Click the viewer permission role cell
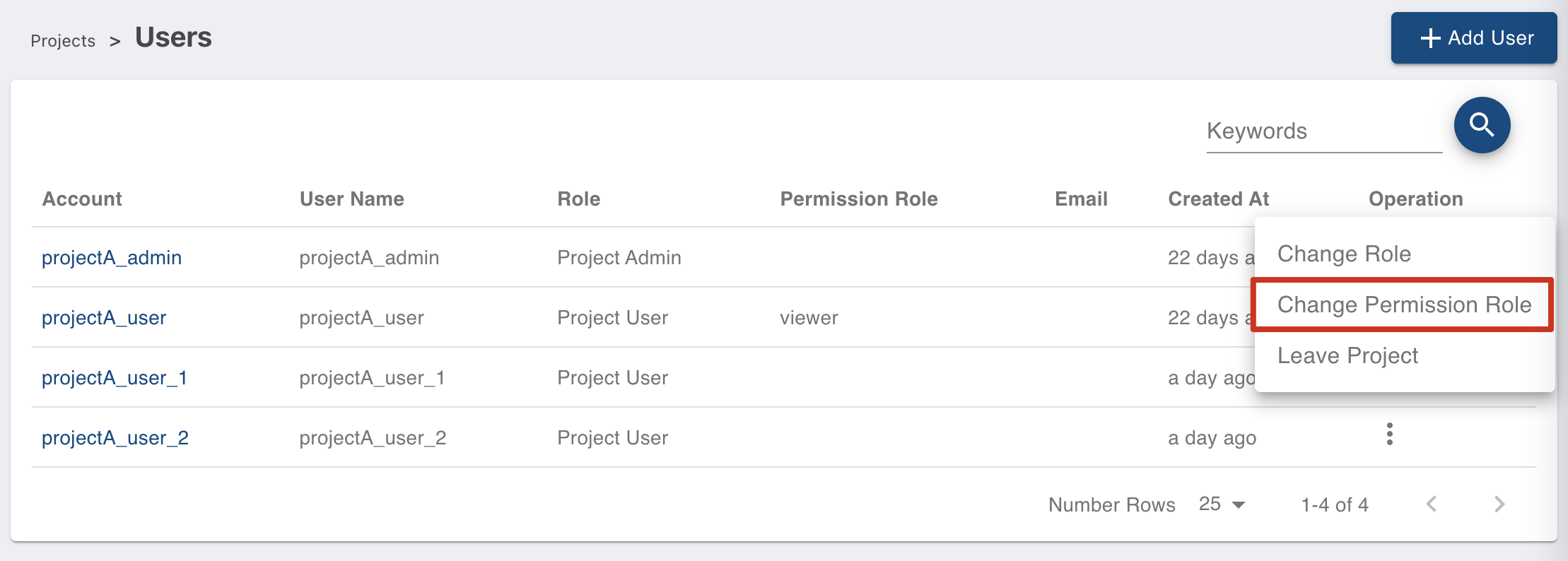This screenshot has height=561, width=1568. click(809, 317)
